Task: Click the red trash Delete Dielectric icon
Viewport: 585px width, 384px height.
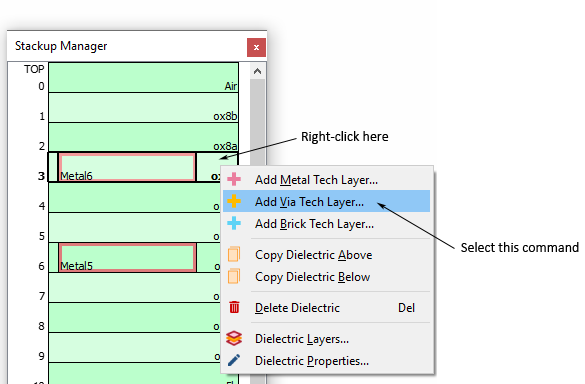Action: (x=234, y=307)
